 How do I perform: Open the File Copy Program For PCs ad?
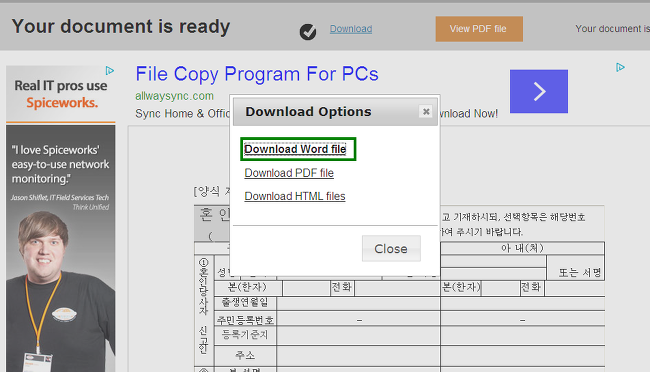tap(257, 74)
